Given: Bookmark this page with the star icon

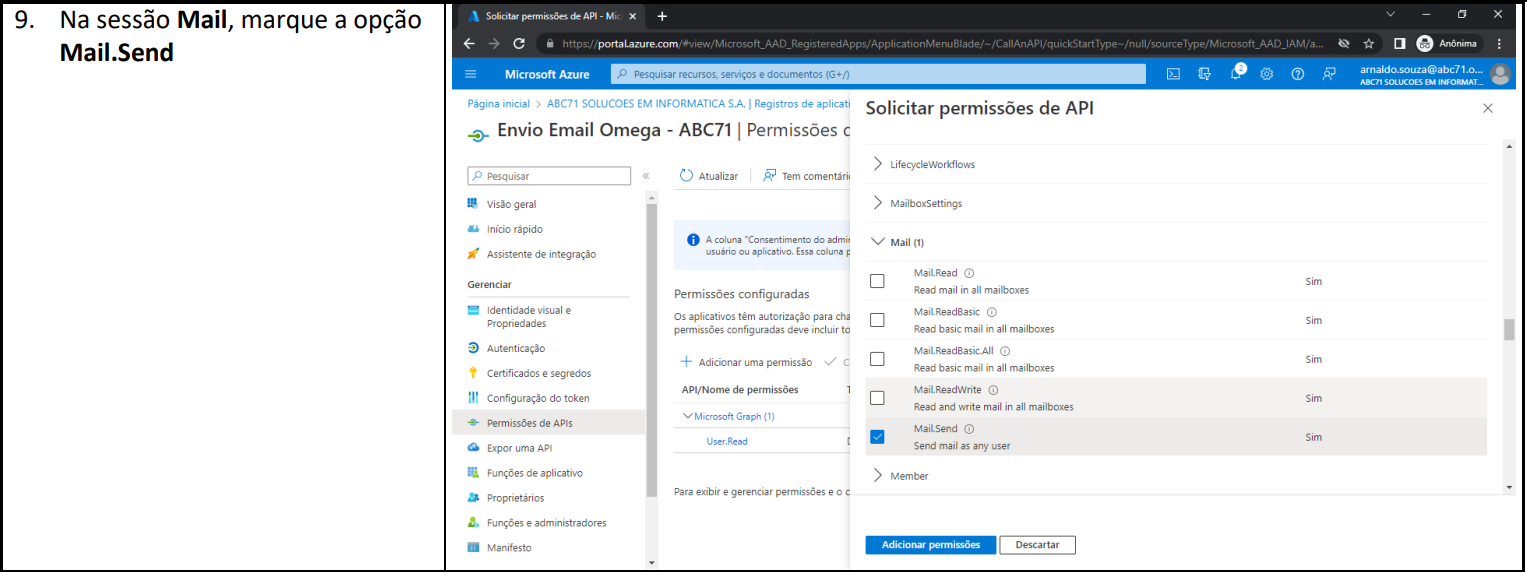Looking at the screenshot, I should pyautogui.click(x=1369, y=44).
